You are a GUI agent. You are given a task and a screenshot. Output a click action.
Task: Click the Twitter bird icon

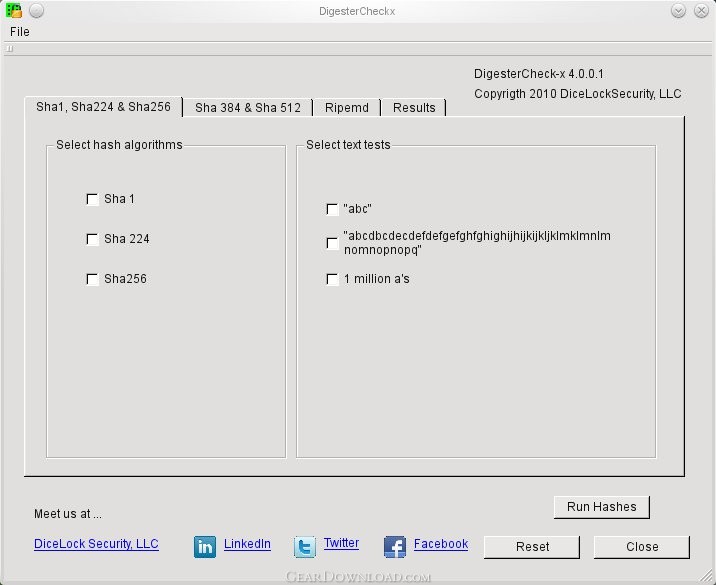[x=305, y=546]
